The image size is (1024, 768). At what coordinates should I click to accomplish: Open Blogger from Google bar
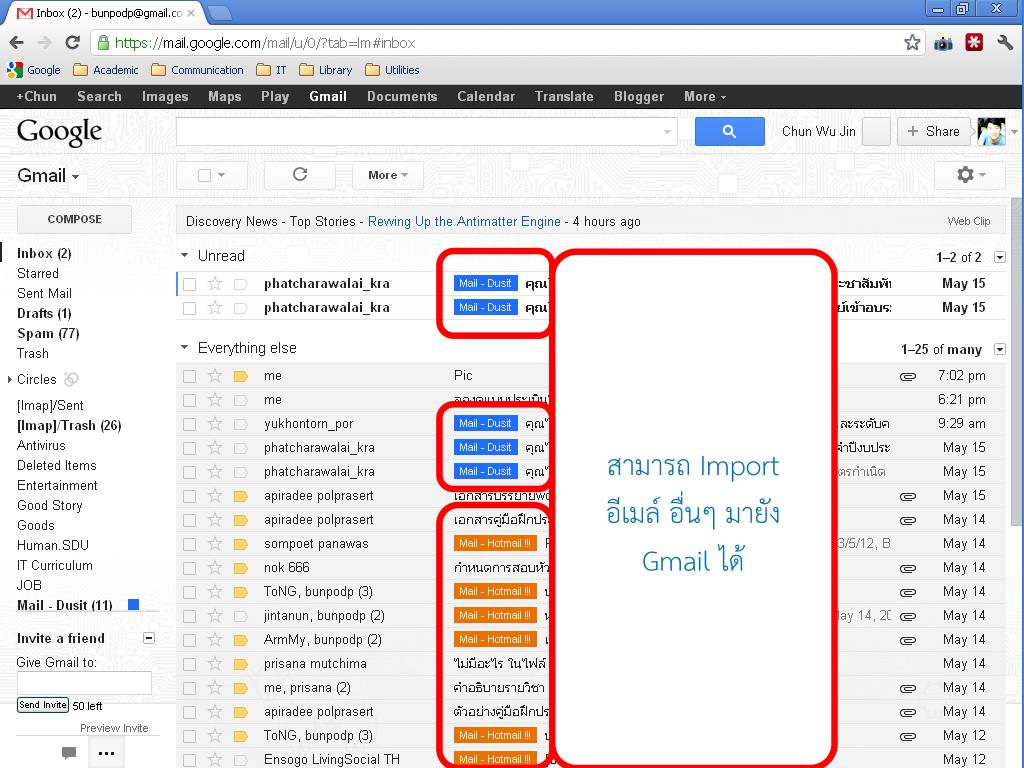639,97
